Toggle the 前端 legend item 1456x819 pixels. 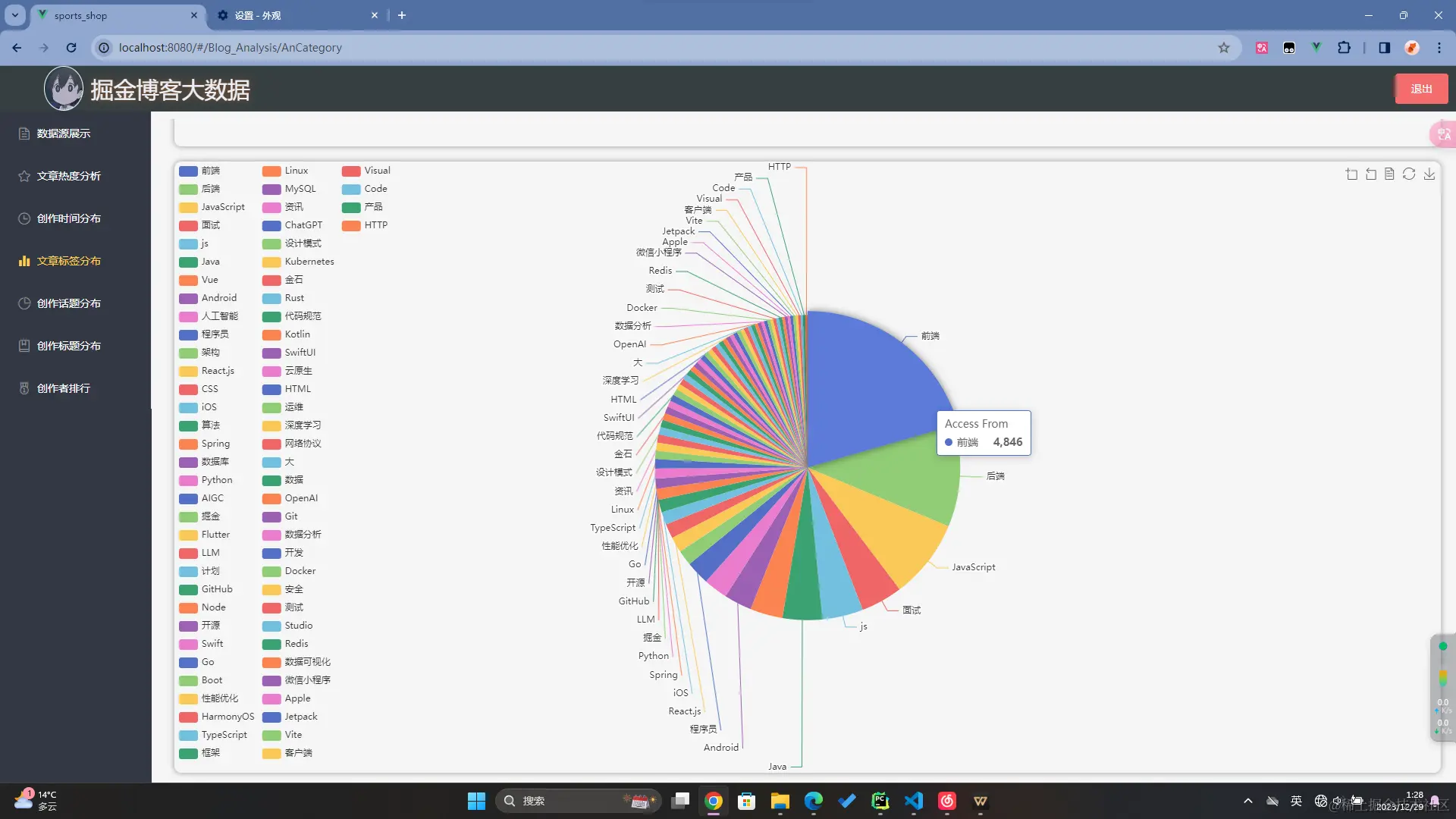coord(200,171)
